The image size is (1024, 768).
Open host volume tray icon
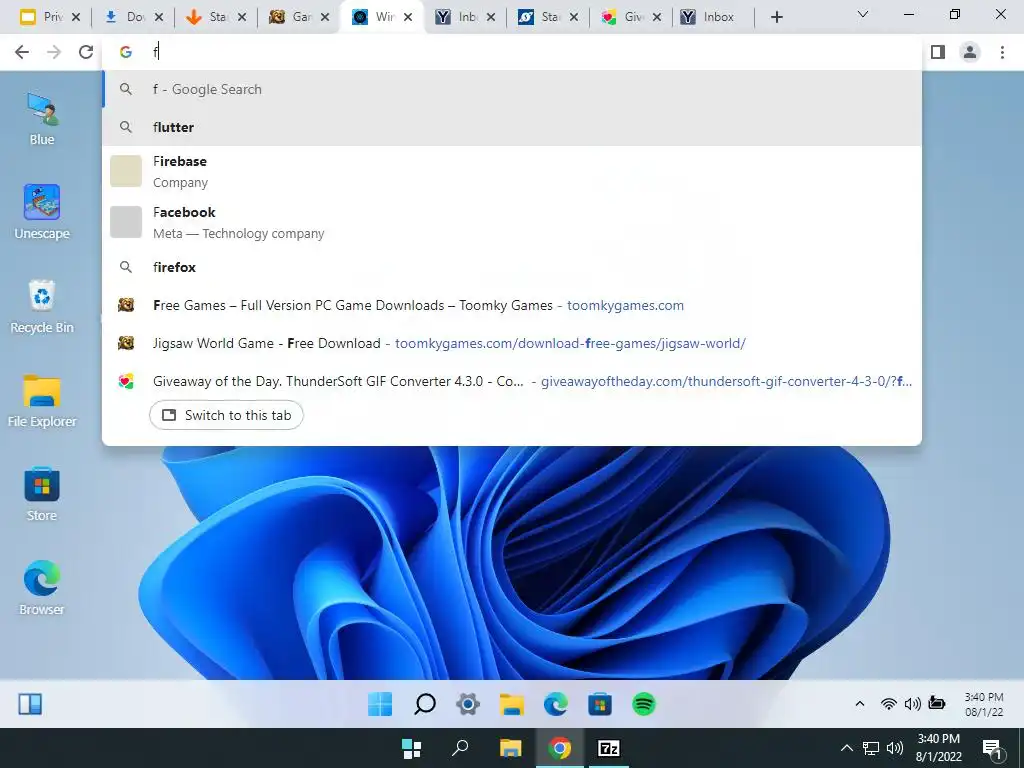click(x=895, y=748)
